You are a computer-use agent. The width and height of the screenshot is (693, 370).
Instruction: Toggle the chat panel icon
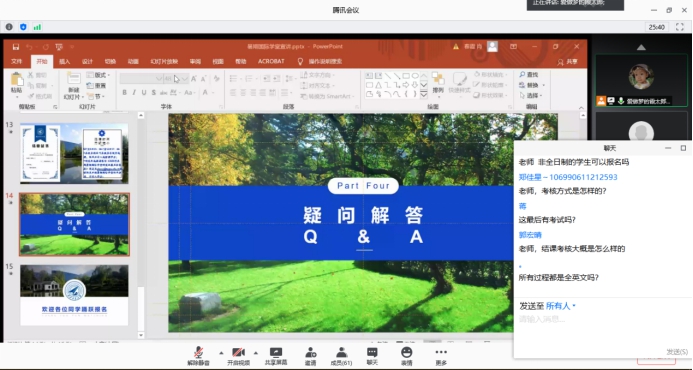tap(372, 356)
